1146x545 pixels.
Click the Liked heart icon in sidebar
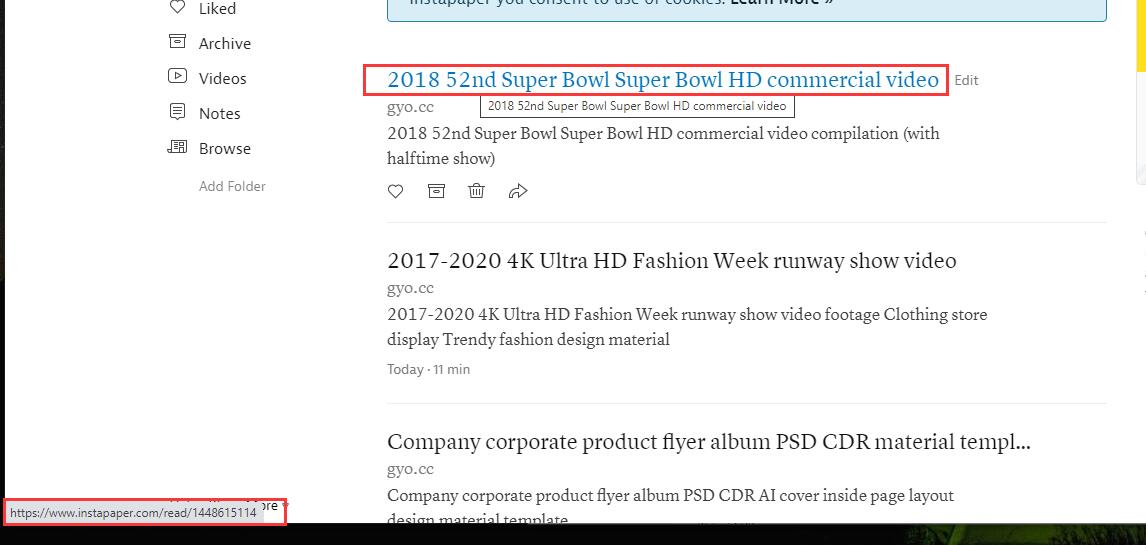pyautogui.click(x=177, y=7)
